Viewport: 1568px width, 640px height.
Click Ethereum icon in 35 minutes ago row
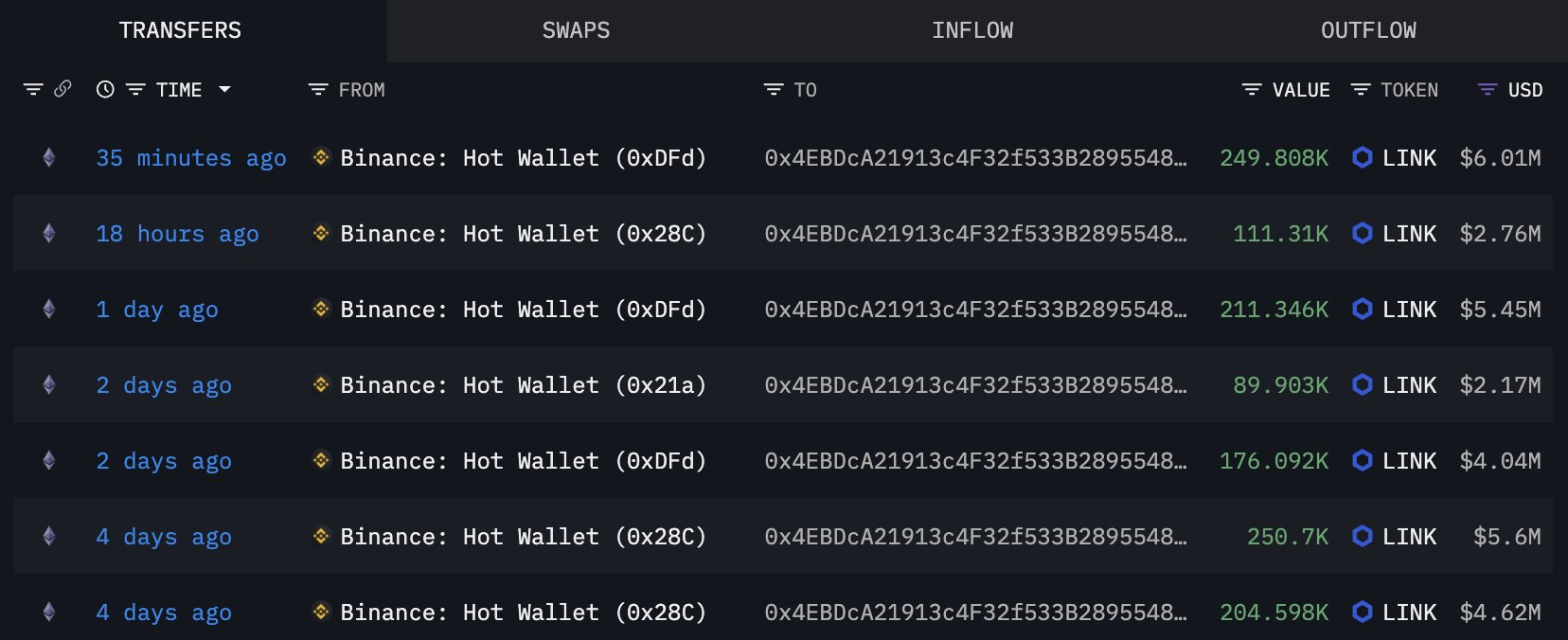click(x=49, y=157)
